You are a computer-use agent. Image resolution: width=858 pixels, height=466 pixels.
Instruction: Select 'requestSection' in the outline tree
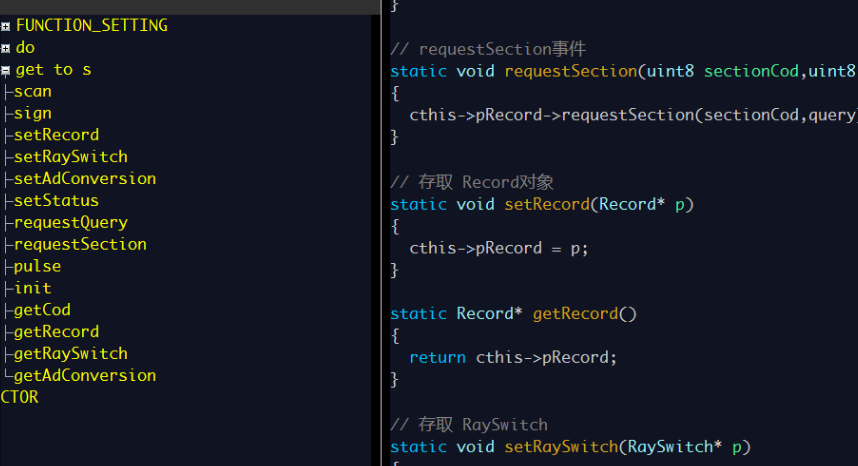[x=80, y=245]
